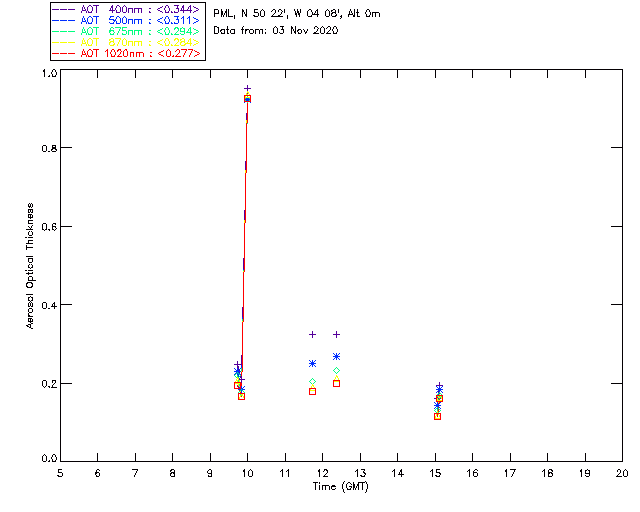
Task: Click x-axis tick label 18
Action: [547, 473]
